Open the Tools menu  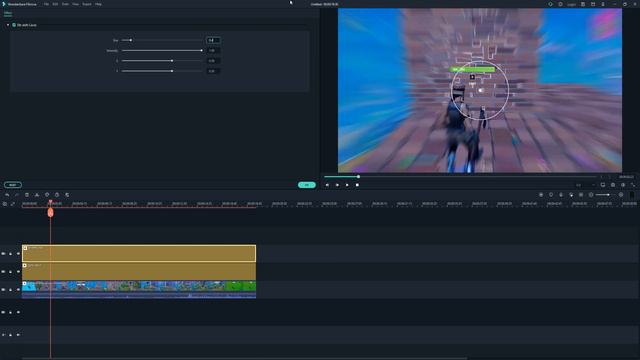(65, 4)
